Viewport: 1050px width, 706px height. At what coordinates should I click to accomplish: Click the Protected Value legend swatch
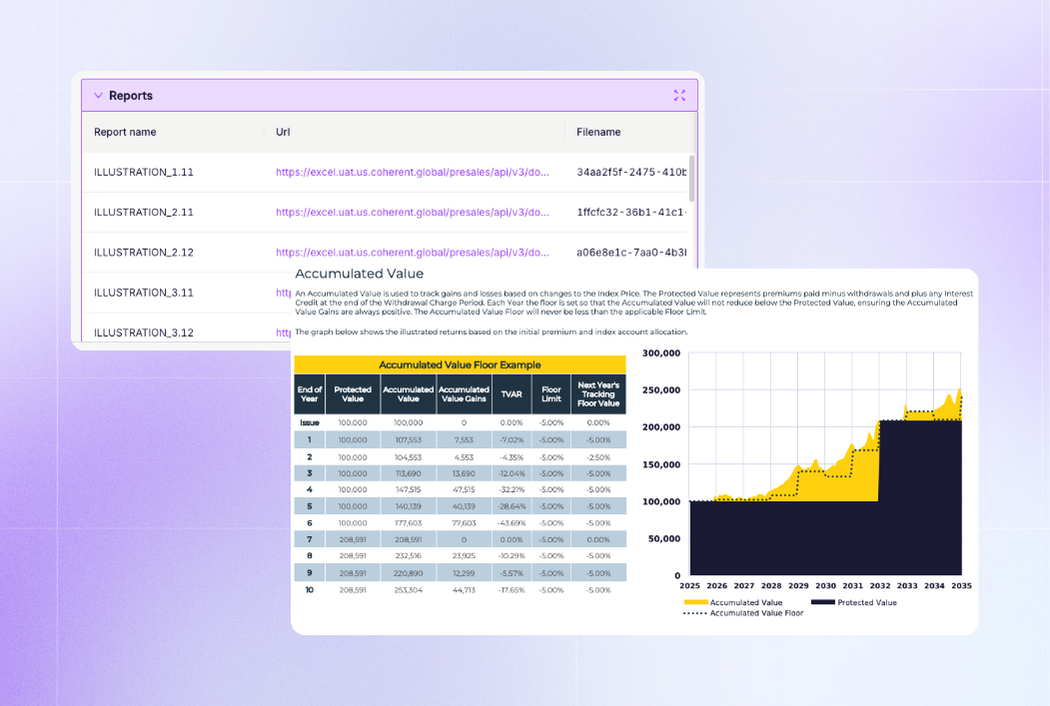coord(822,603)
